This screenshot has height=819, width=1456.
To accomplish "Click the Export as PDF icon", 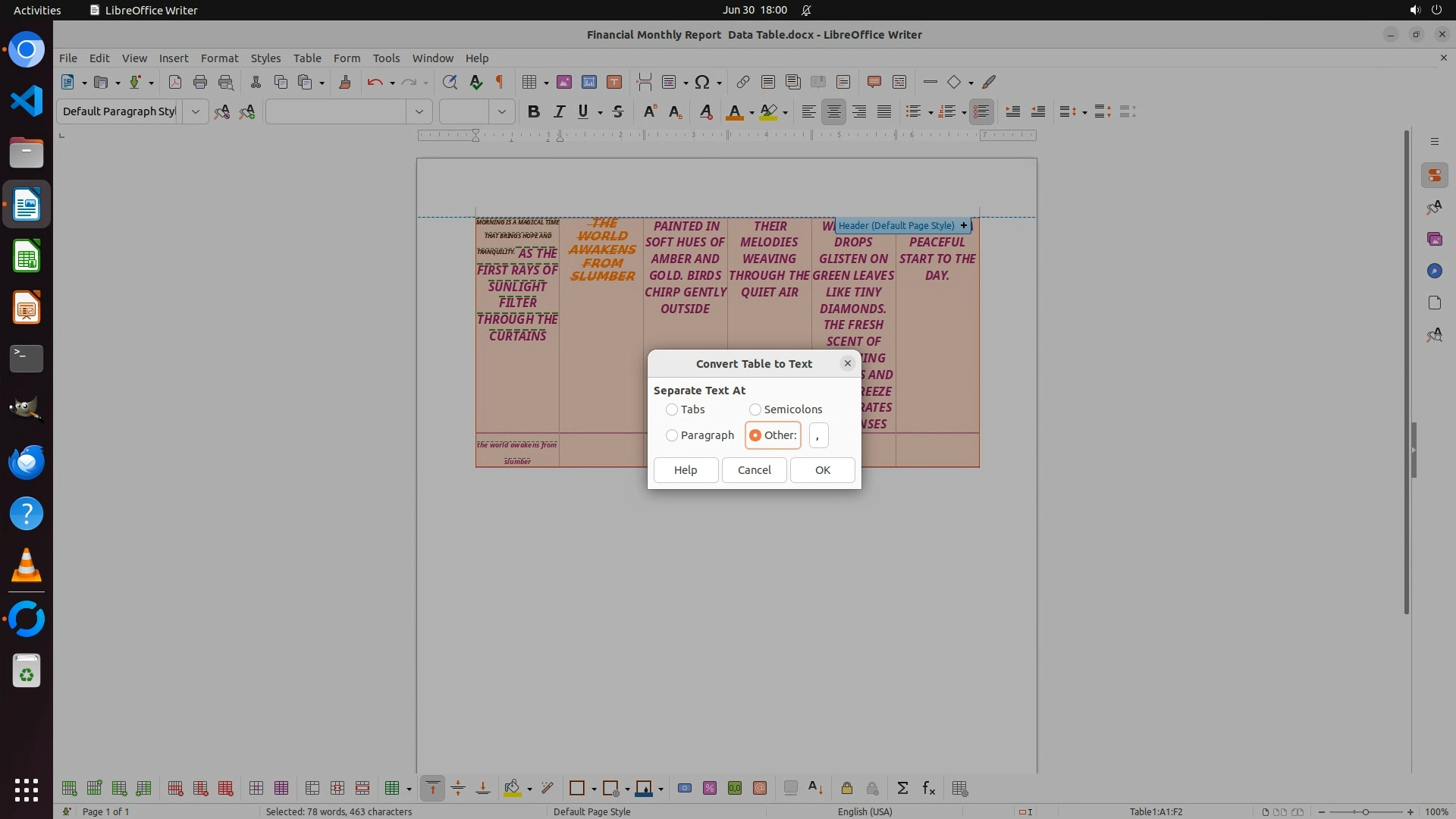I will pos(174,82).
